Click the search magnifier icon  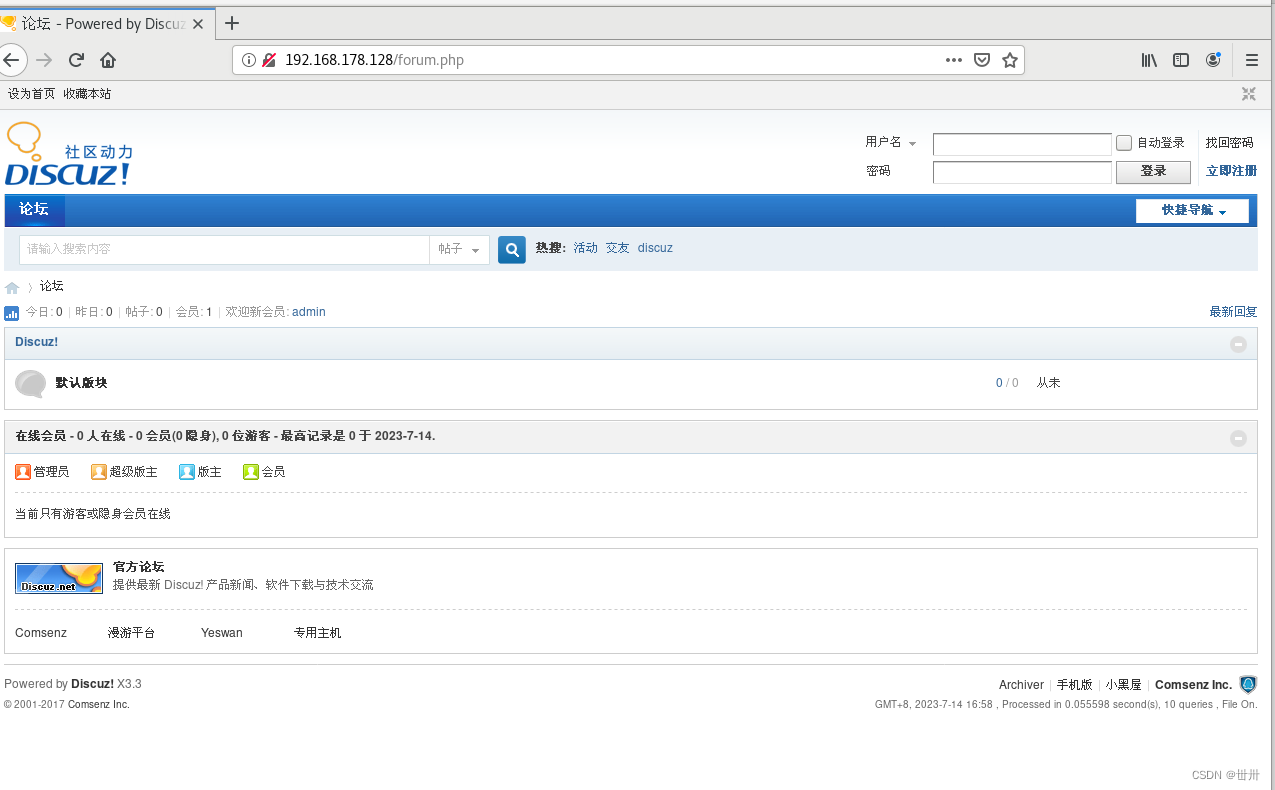511,249
